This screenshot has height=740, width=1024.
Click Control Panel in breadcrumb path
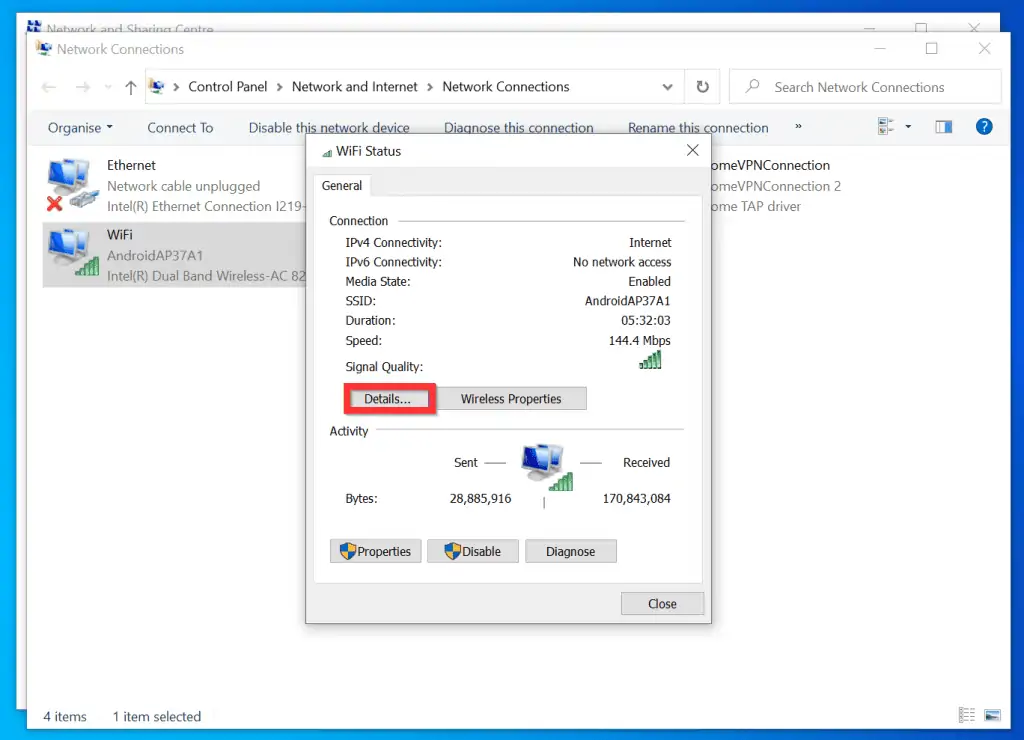(228, 87)
